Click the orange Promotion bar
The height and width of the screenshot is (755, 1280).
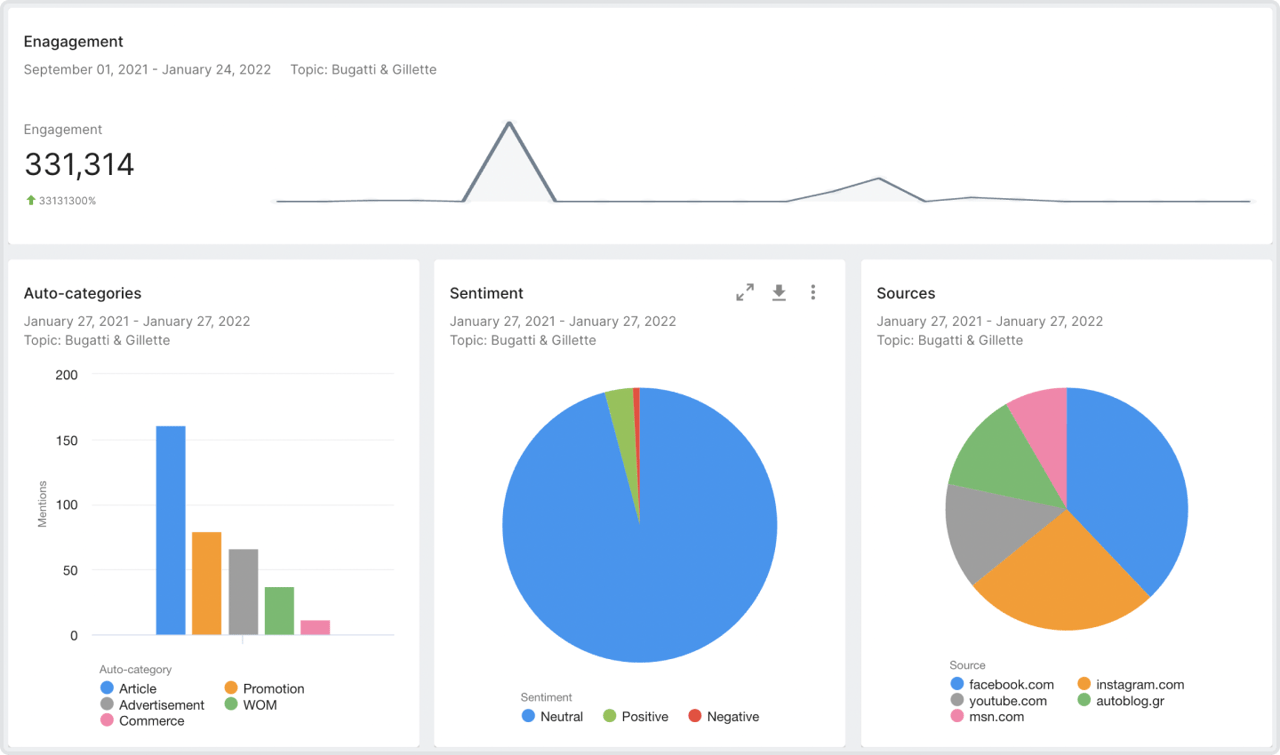[206, 583]
